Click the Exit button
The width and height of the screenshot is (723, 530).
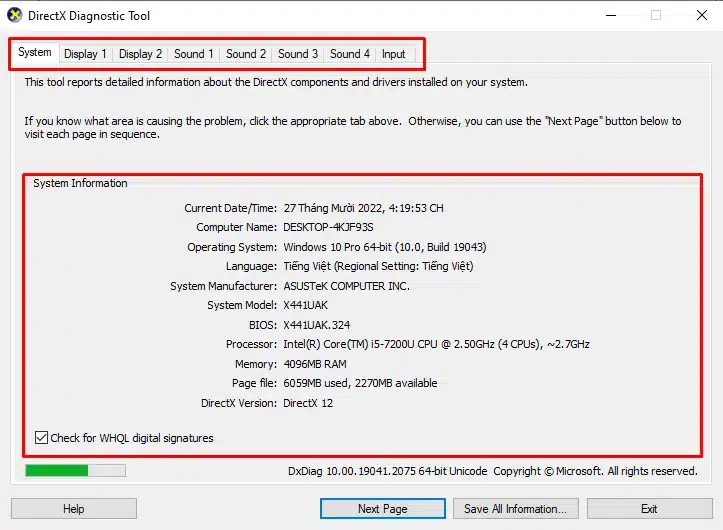[649, 509]
